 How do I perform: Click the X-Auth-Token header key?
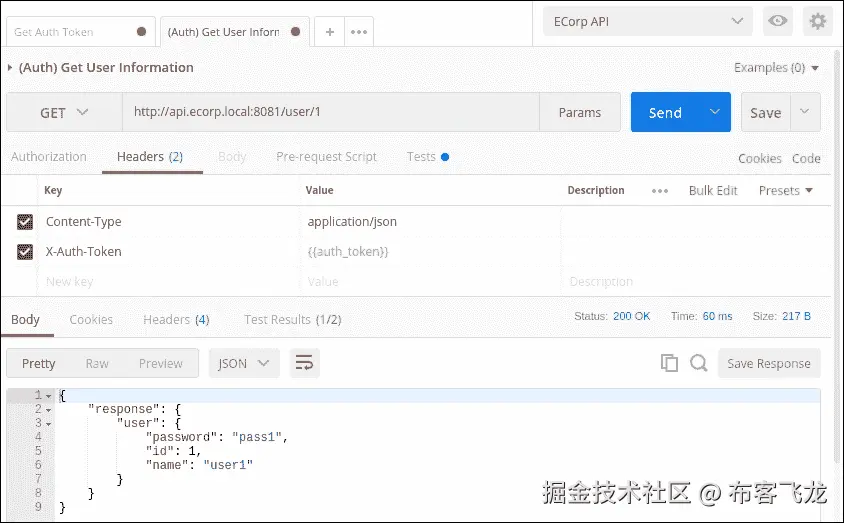(83, 252)
